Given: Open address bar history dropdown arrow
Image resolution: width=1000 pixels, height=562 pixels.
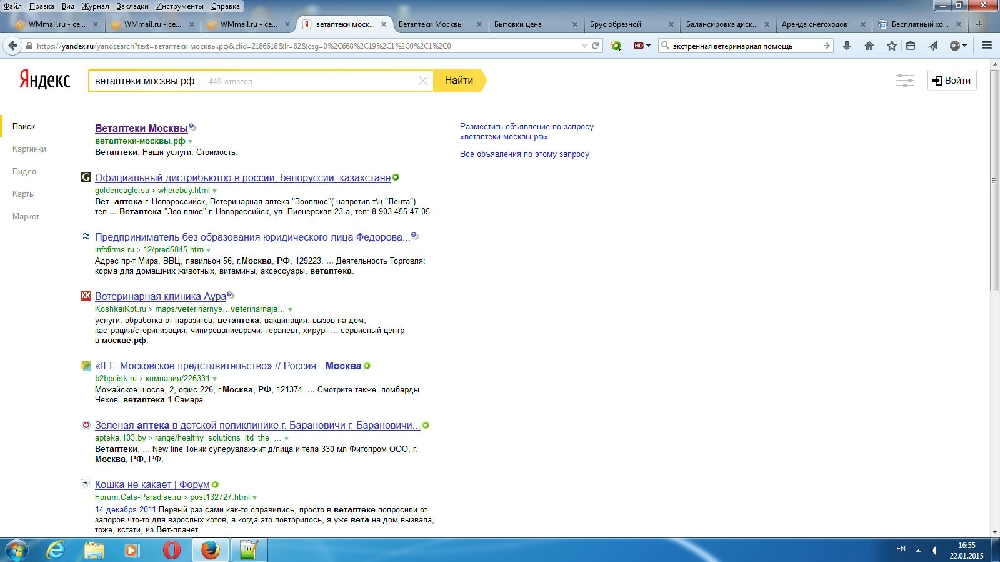Looking at the screenshot, I should pyautogui.click(x=584, y=46).
